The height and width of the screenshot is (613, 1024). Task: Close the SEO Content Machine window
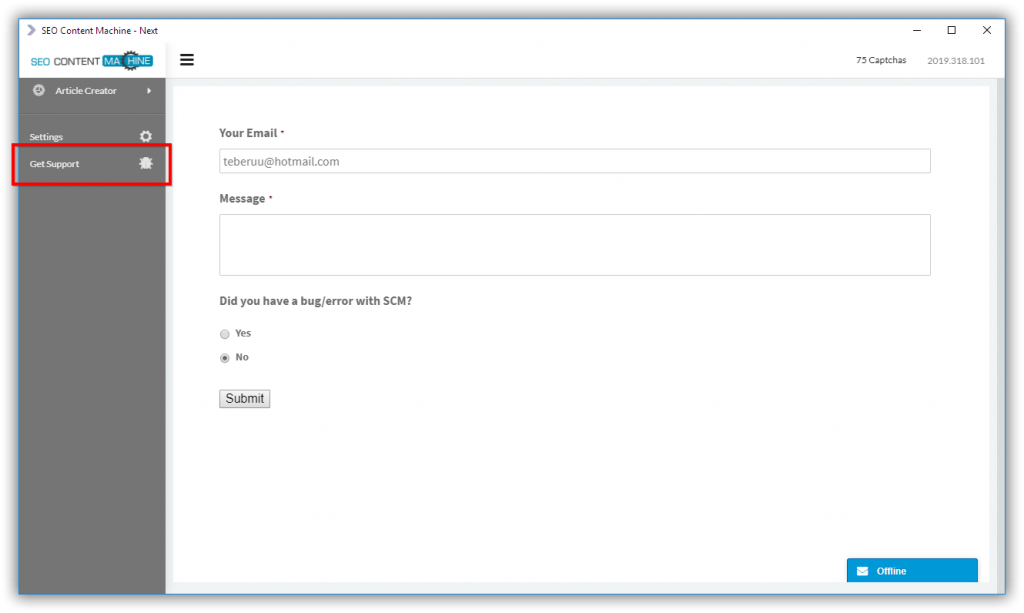(x=987, y=30)
